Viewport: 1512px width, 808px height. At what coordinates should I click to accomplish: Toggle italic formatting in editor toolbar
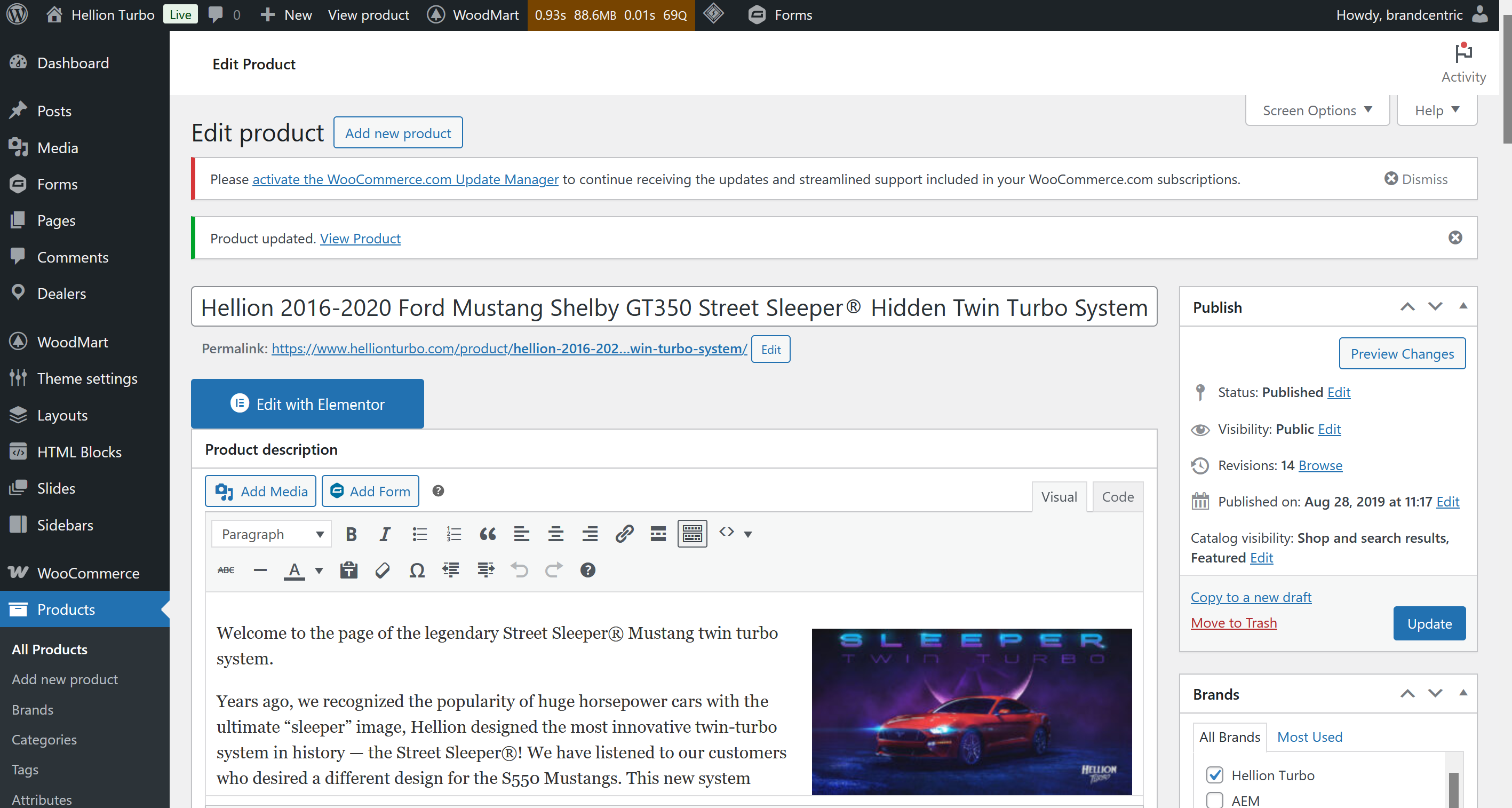(x=385, y=534)
